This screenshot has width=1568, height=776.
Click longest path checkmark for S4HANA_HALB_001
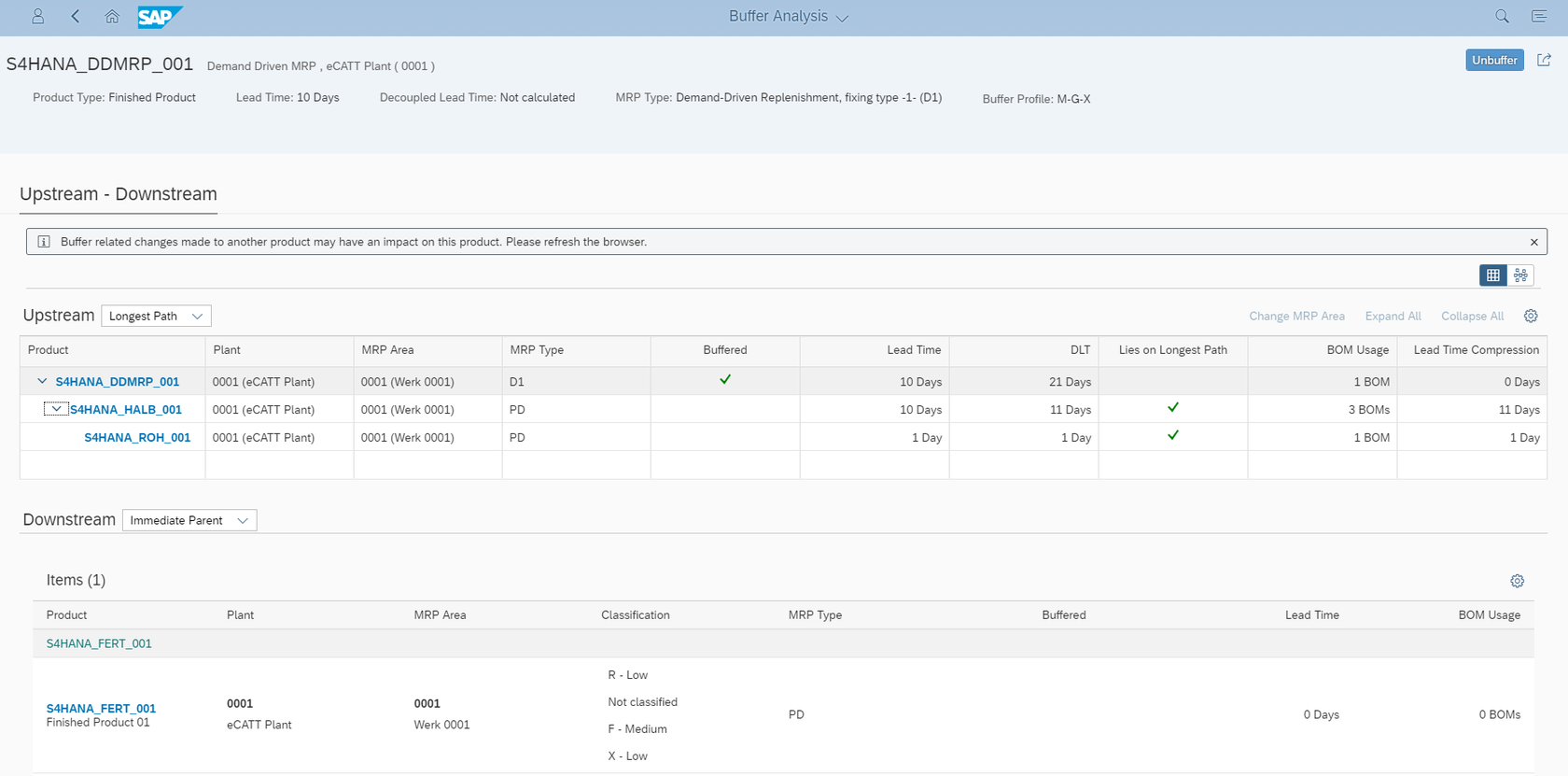[1173, 407]
